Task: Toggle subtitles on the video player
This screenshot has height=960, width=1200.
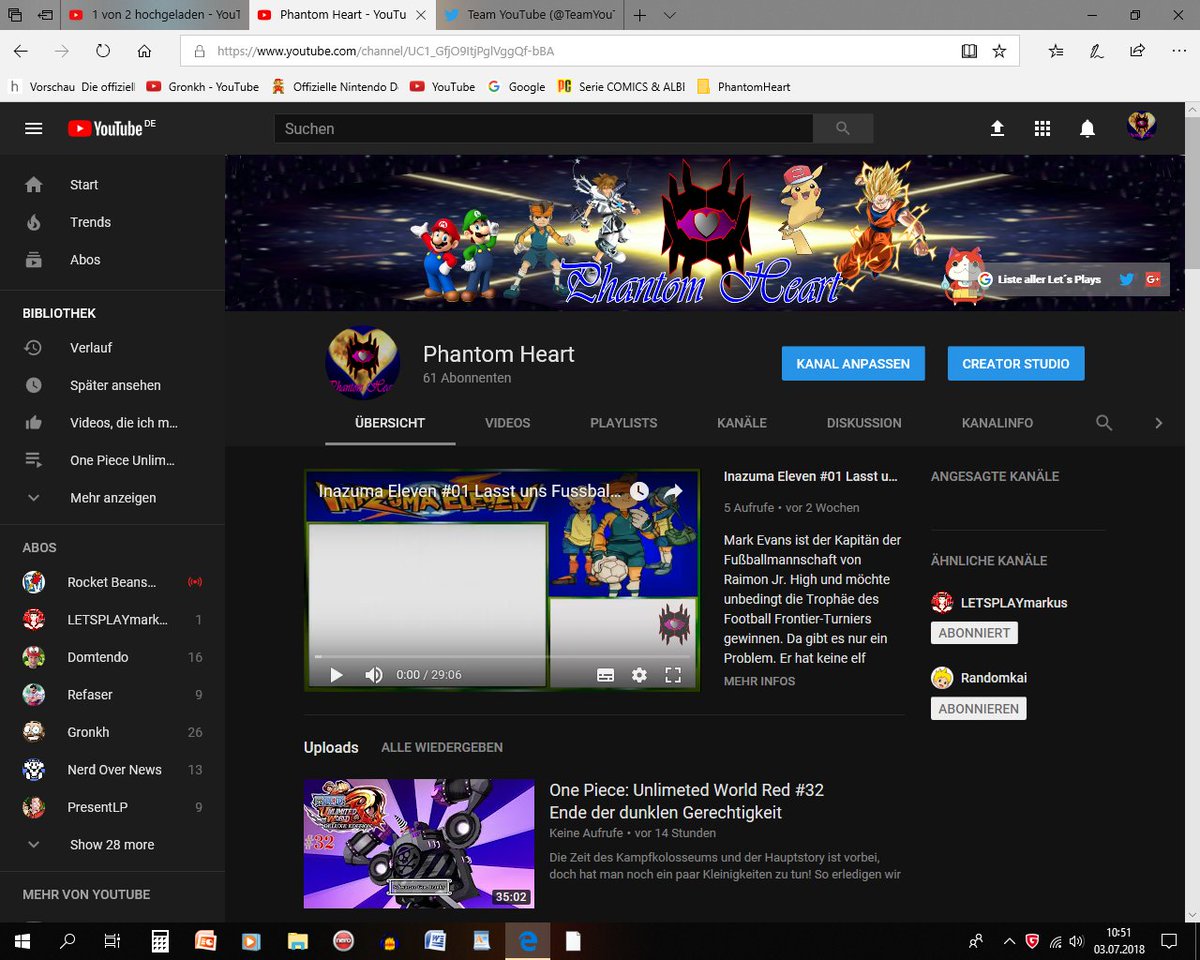Action: click(605, 675)
